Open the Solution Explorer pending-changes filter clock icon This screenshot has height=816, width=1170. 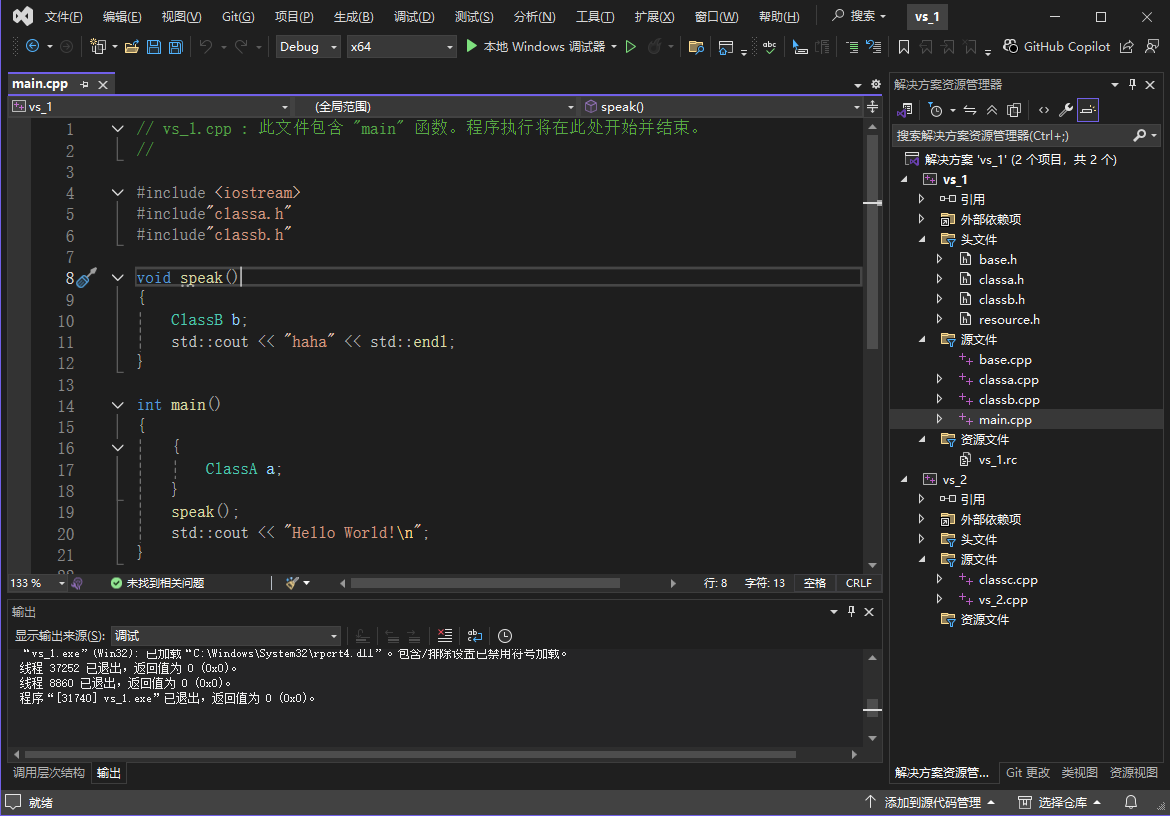tap(936, 110)
